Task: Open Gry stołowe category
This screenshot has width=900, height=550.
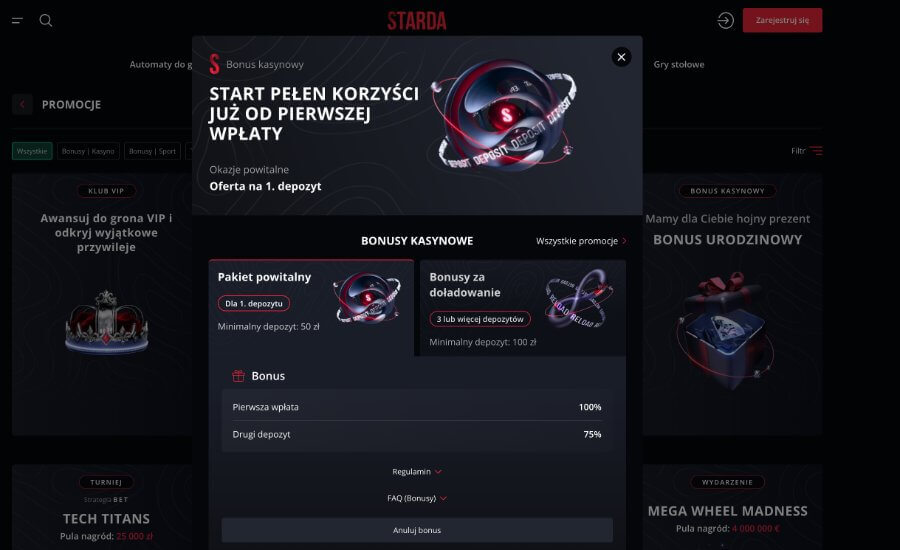Action: click(679, 65)
